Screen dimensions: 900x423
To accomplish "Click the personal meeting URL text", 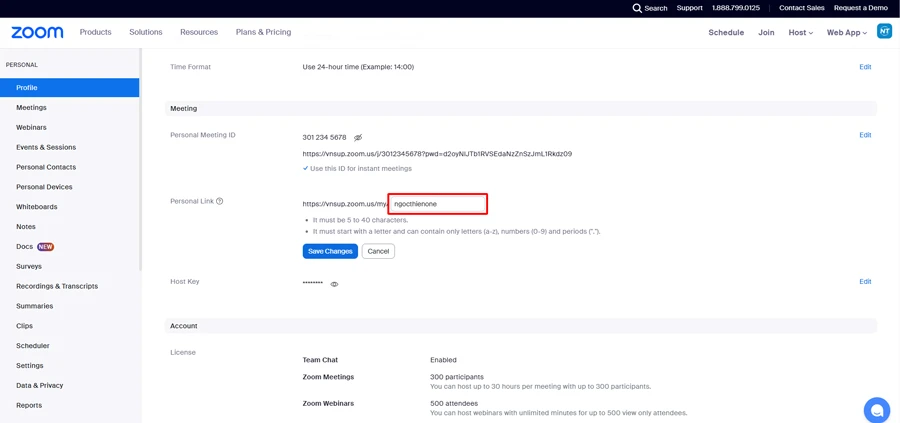I will [437, 154].
